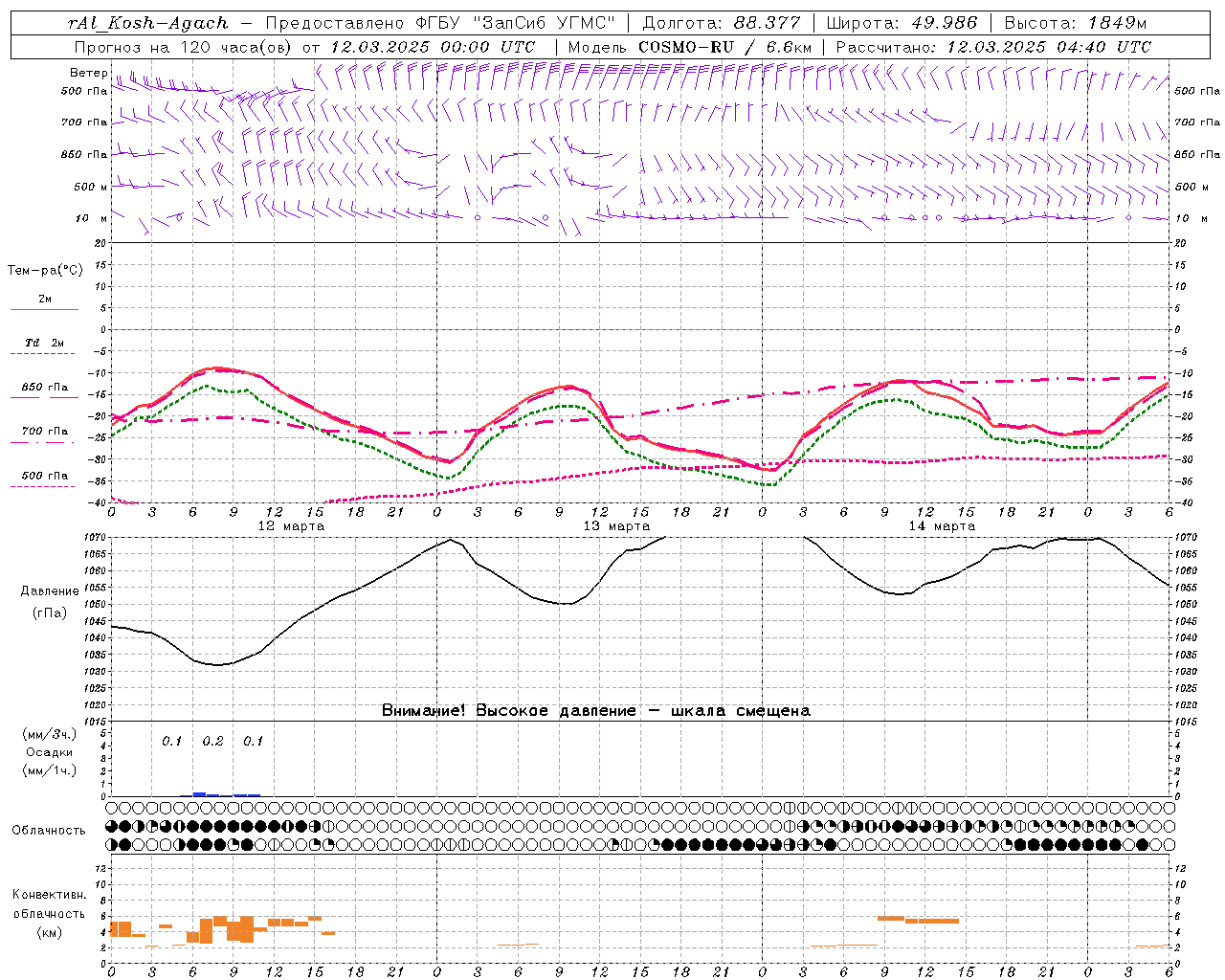
Task: Select the longitude value Долгота: 88.377
Action: pos(721,23)
